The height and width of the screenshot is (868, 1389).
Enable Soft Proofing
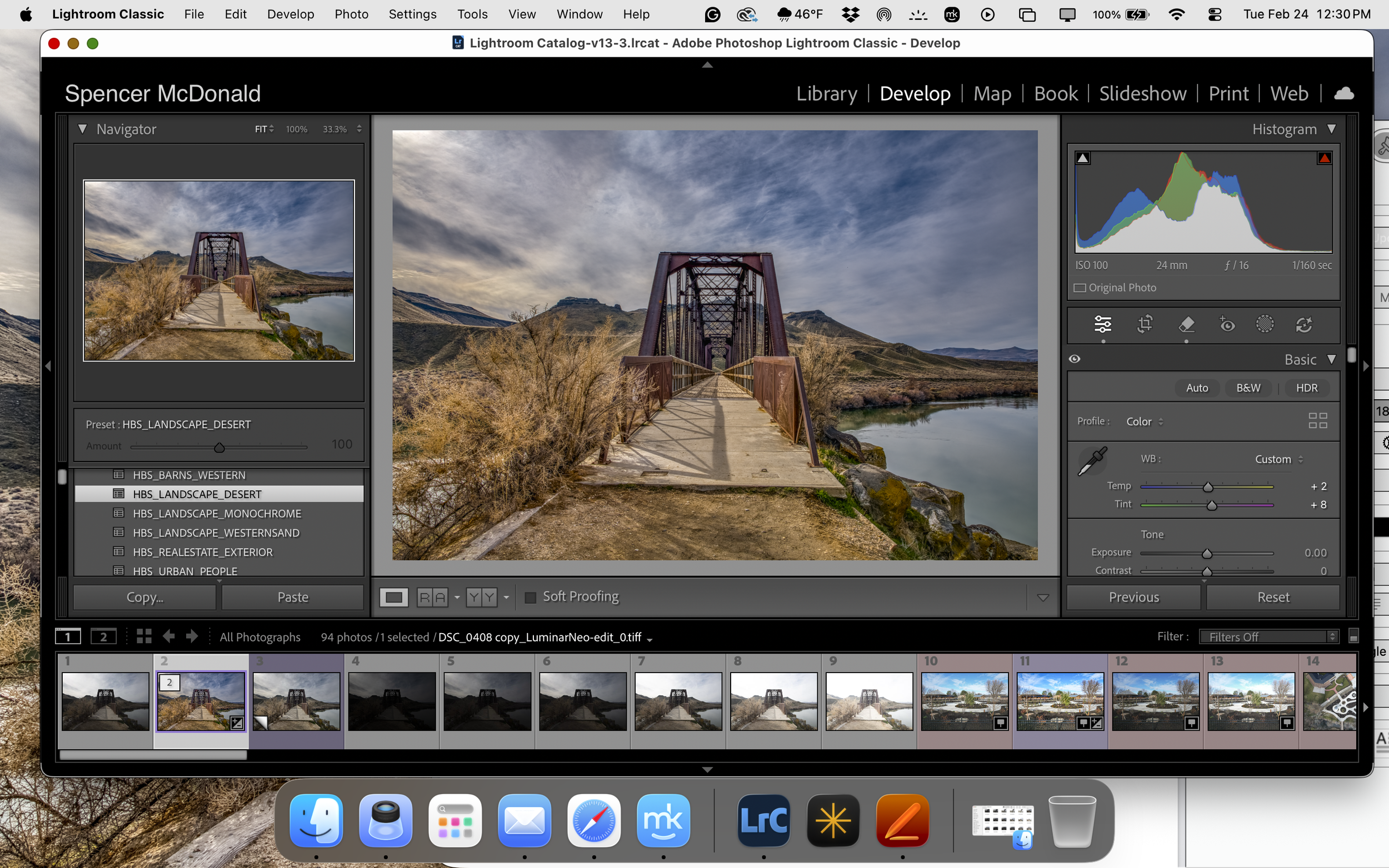click(x=531, y=597)
